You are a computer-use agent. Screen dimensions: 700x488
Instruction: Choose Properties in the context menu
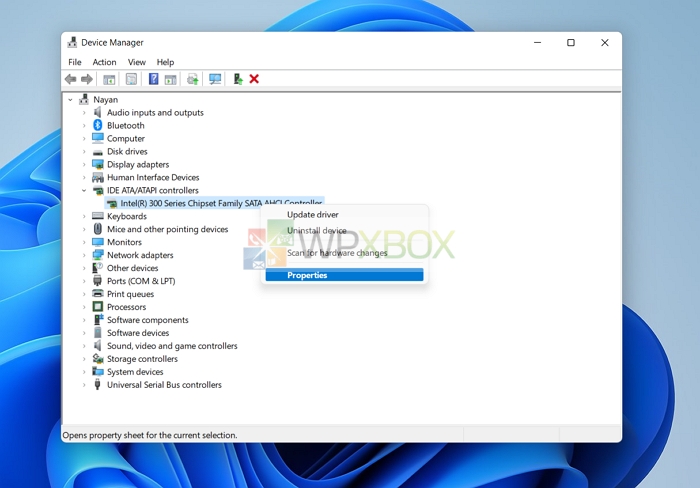tap(344, 275)
